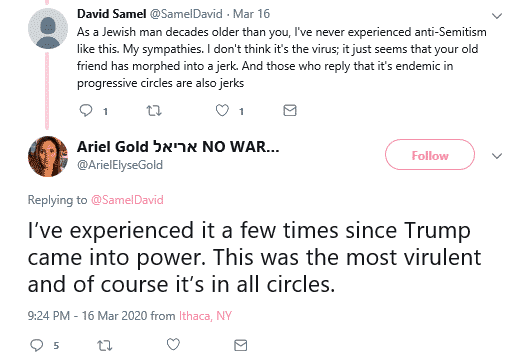Reply to Ariel Gold's tweet
This screenshot has height=361, width=528.
point(37,345)
